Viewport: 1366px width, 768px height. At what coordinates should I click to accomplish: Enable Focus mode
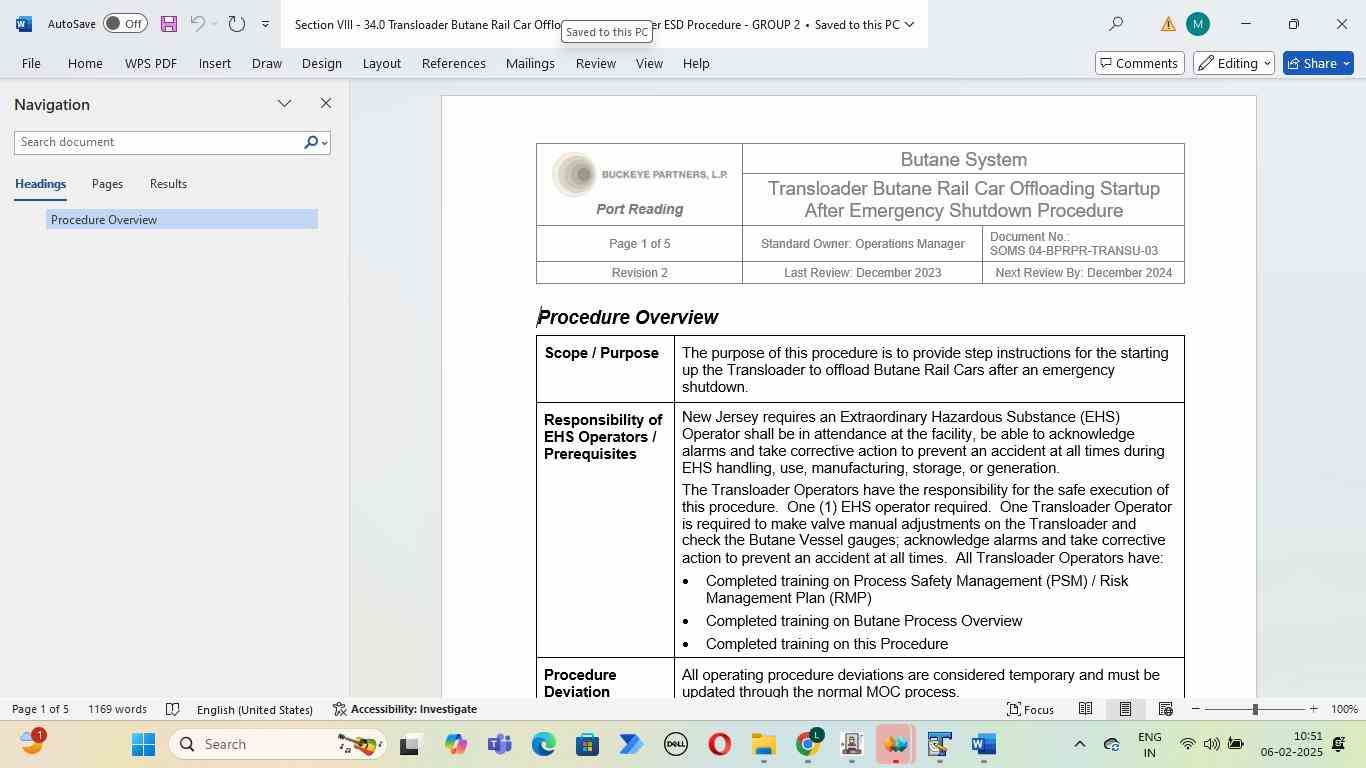coord(1030,709)
